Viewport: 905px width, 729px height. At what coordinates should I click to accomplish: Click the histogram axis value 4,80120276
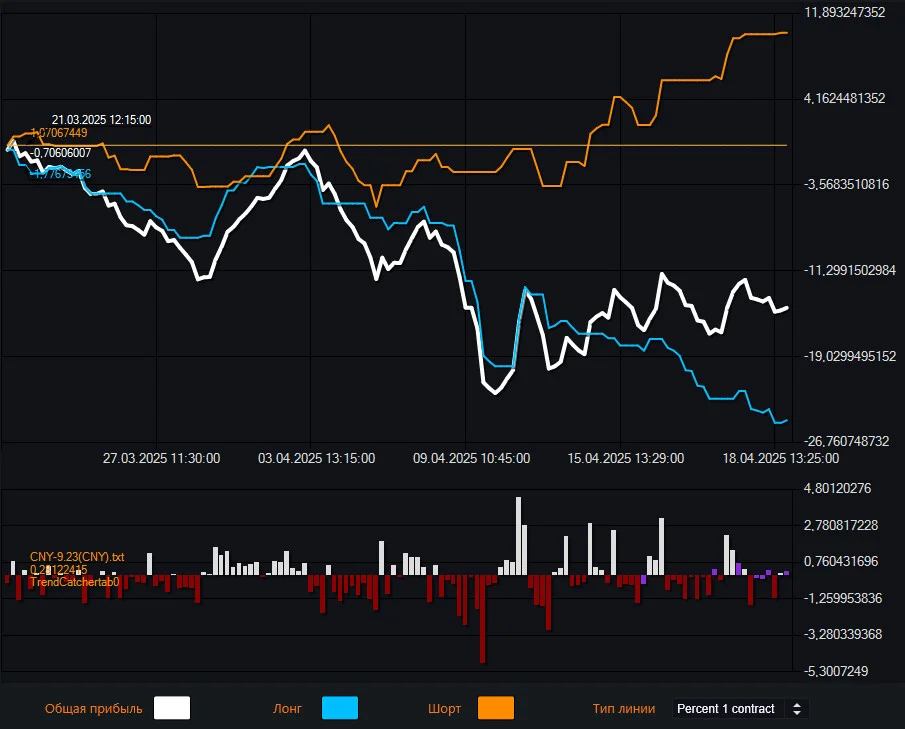coord(837,488)
